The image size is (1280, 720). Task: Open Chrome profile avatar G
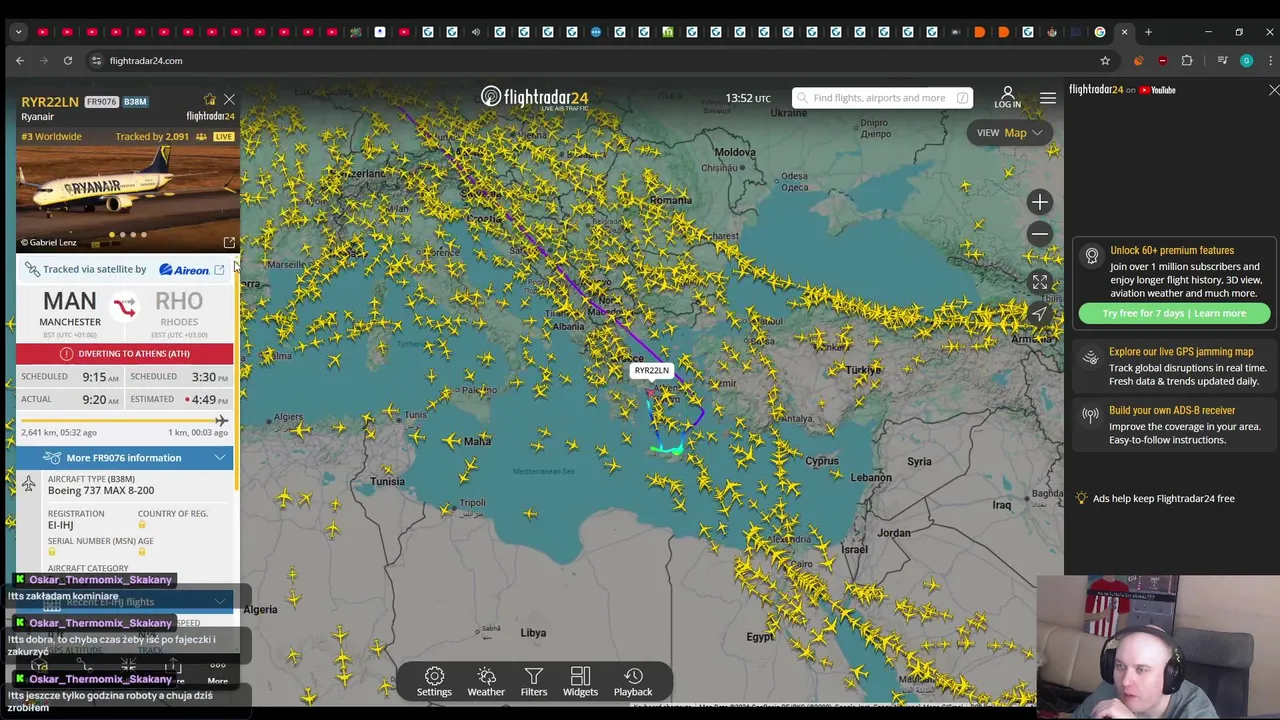click(1246, 61)
